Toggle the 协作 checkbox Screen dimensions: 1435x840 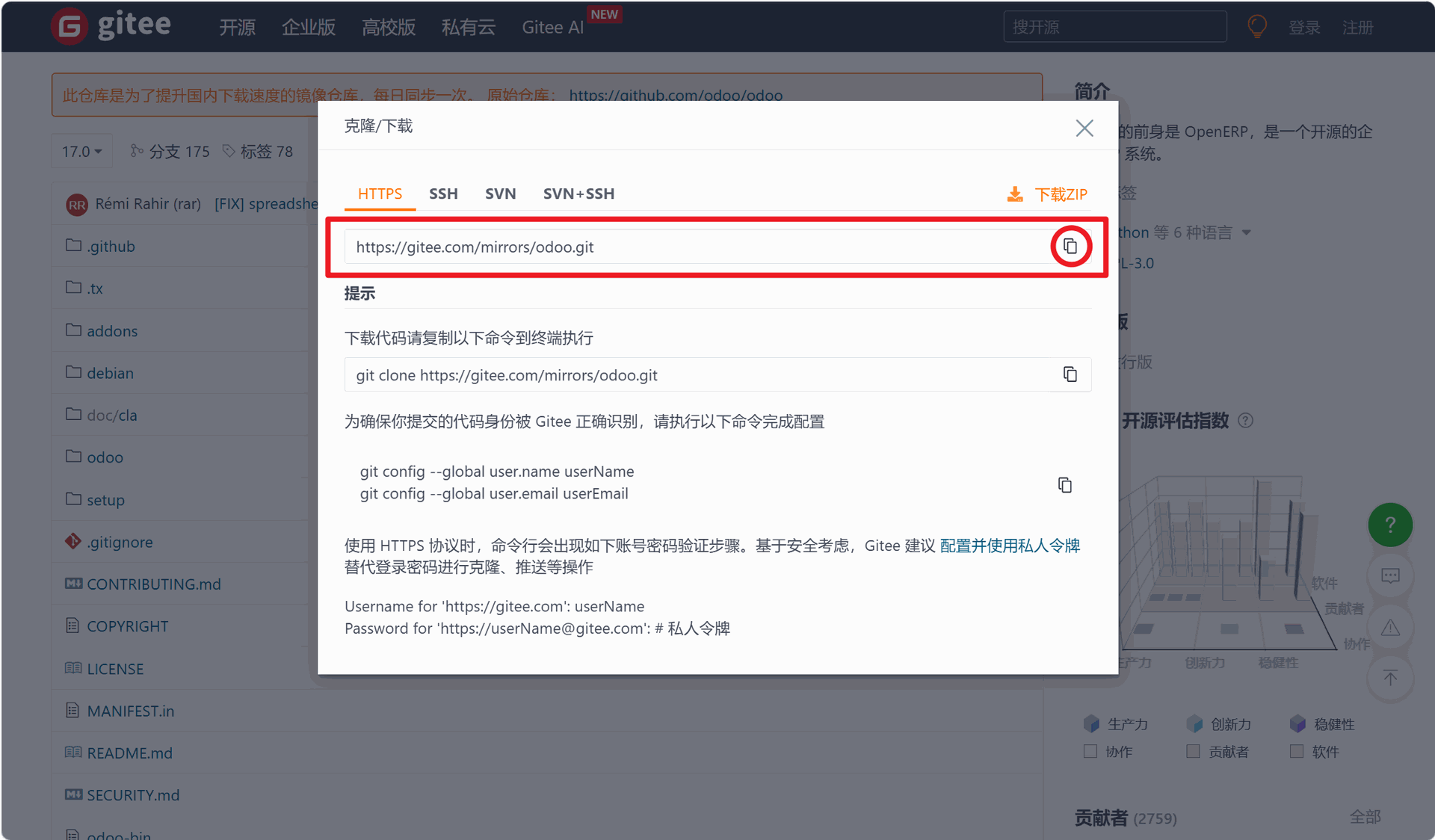pyautogui.click(x=1090, y=751)
